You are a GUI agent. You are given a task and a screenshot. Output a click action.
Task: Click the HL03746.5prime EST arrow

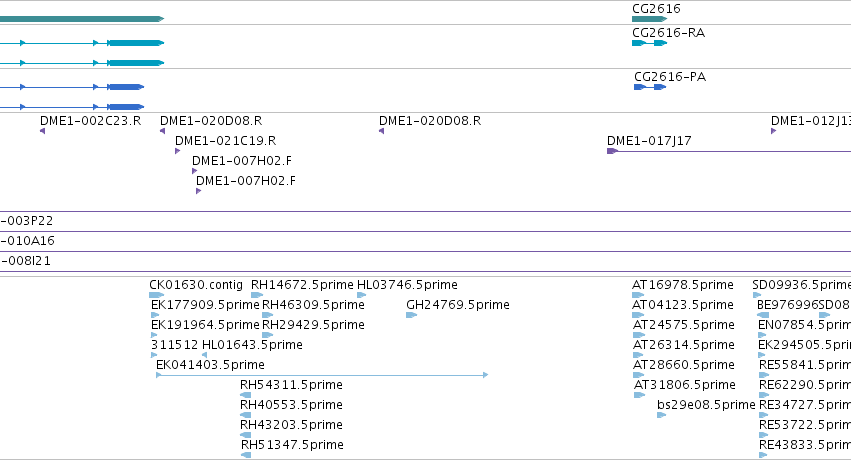click(361, 295)
